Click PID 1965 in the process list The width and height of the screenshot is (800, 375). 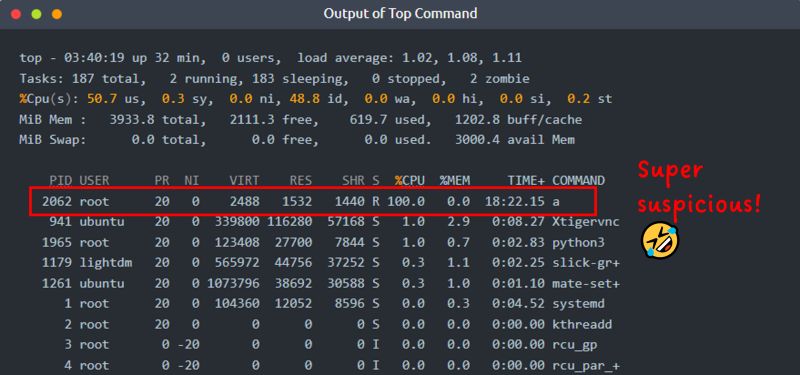coord(57,242)
